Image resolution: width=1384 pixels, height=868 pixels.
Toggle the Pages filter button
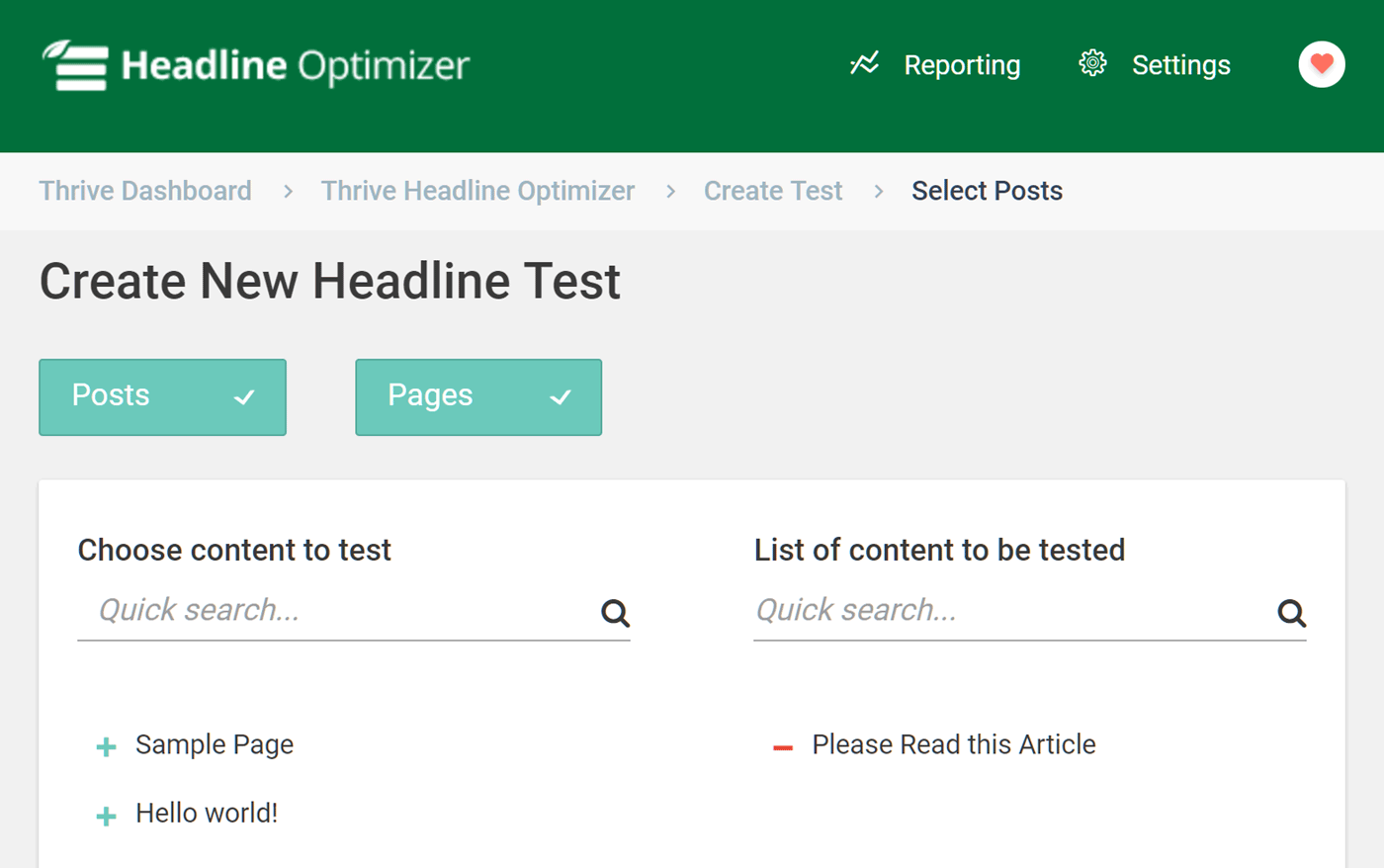[x=478, y=396]
